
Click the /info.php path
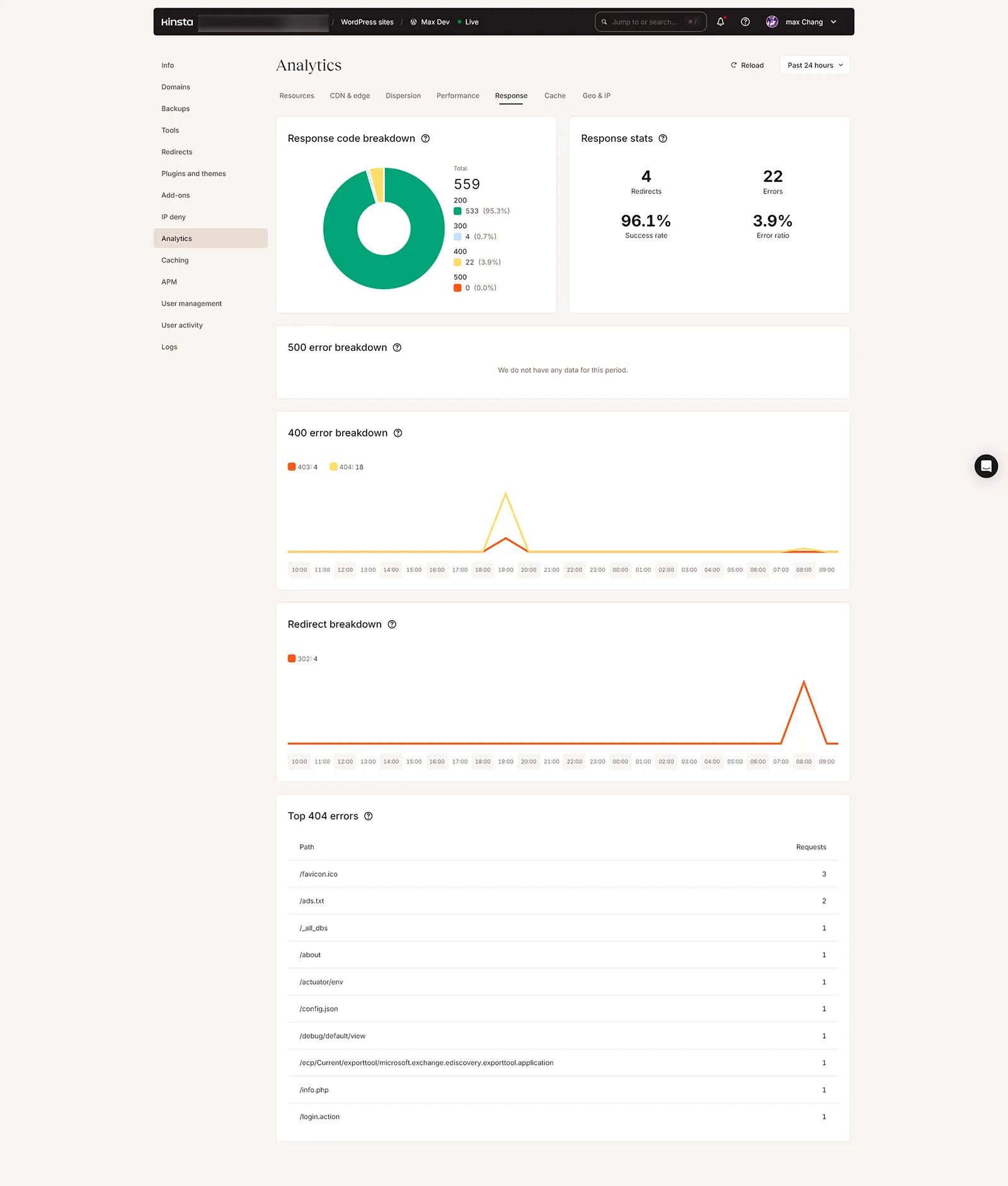coord(314,1090)
